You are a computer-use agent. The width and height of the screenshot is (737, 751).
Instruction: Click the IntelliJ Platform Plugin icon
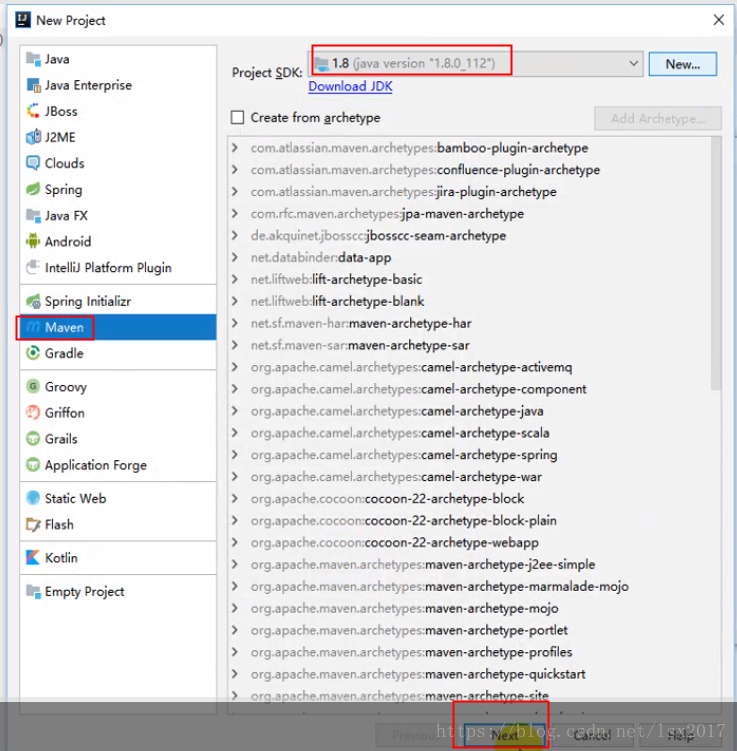(x=33, y=267)
